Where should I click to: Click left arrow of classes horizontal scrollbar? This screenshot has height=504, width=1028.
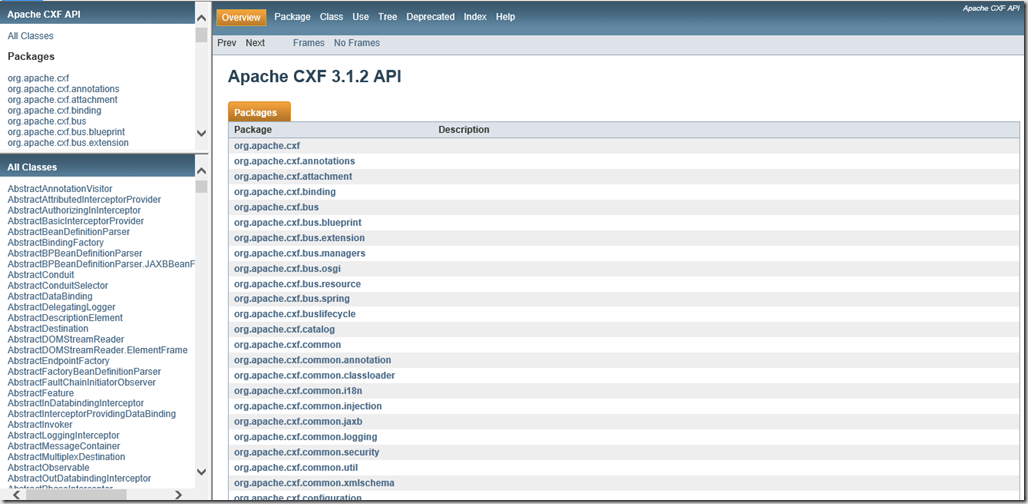[16, 496]
